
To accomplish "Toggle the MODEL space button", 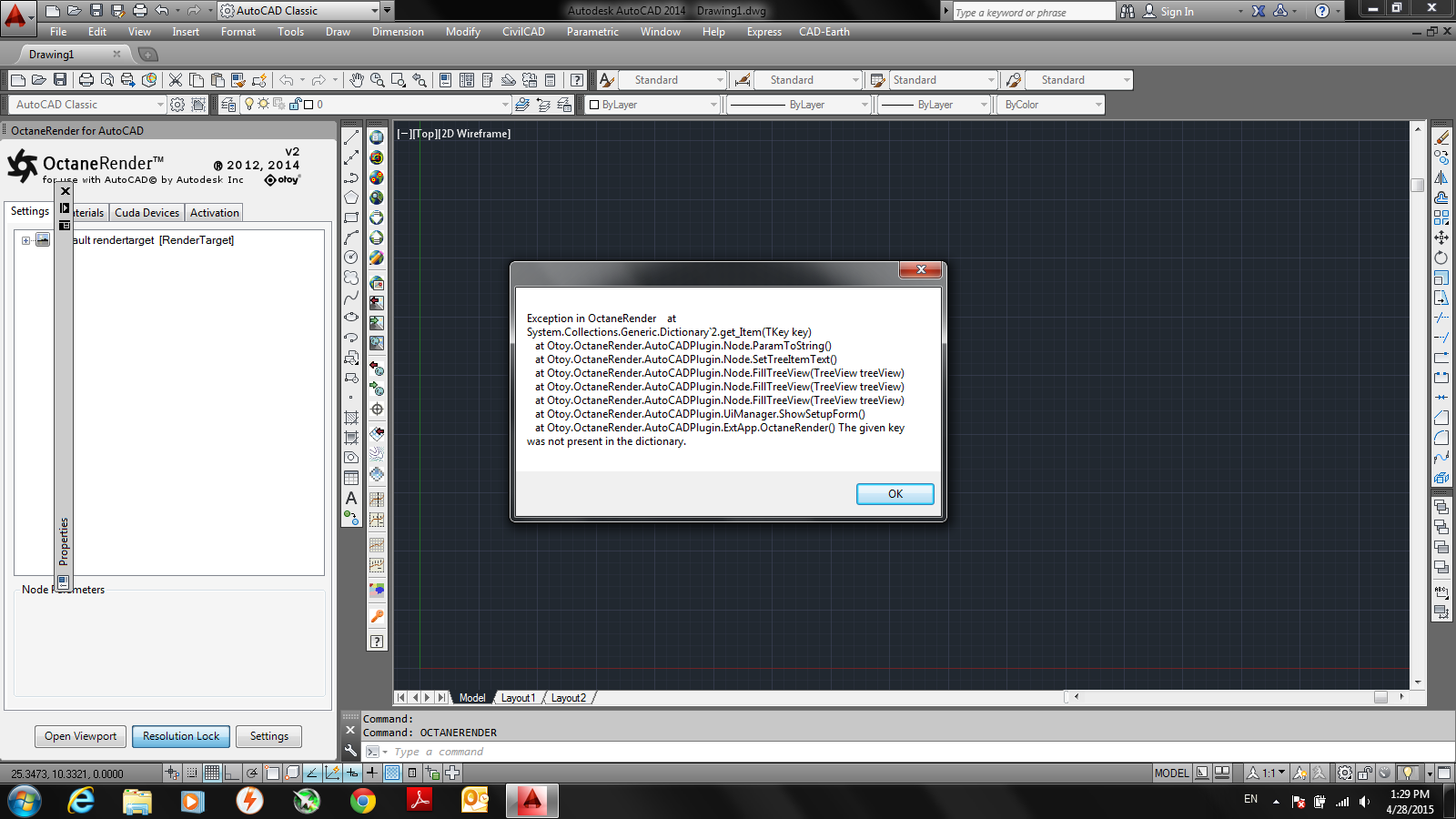I will pos(1172,773).
